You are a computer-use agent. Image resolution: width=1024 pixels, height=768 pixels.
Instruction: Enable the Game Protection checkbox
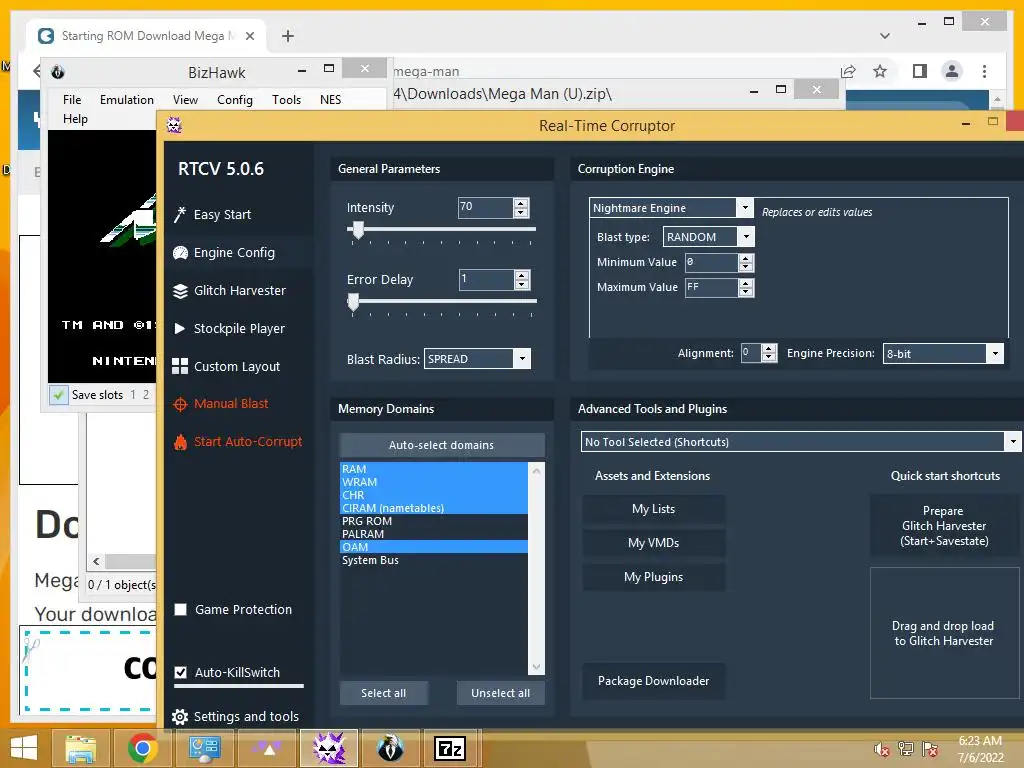coord(181,609)
